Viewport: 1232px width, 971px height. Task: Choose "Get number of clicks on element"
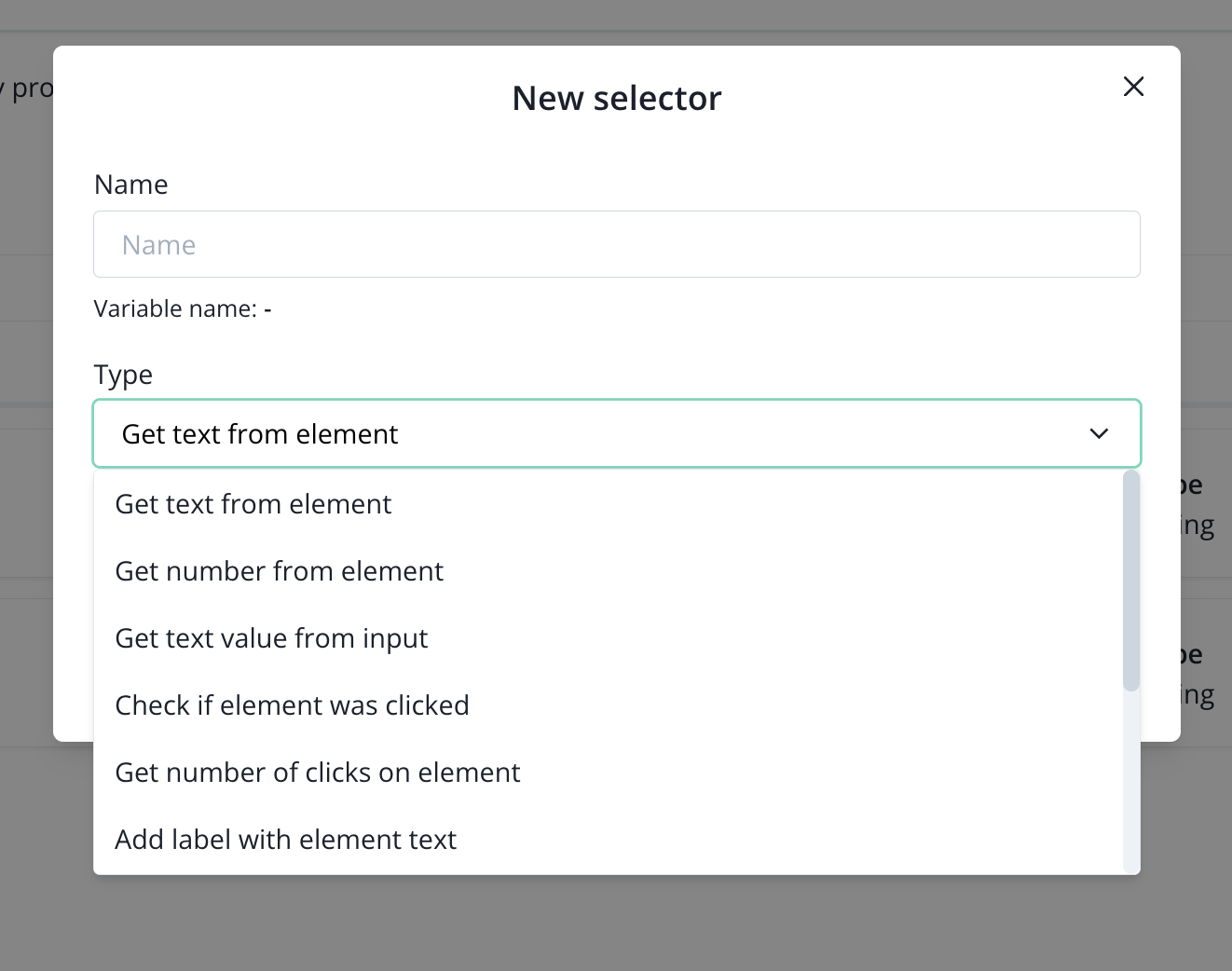318,773
